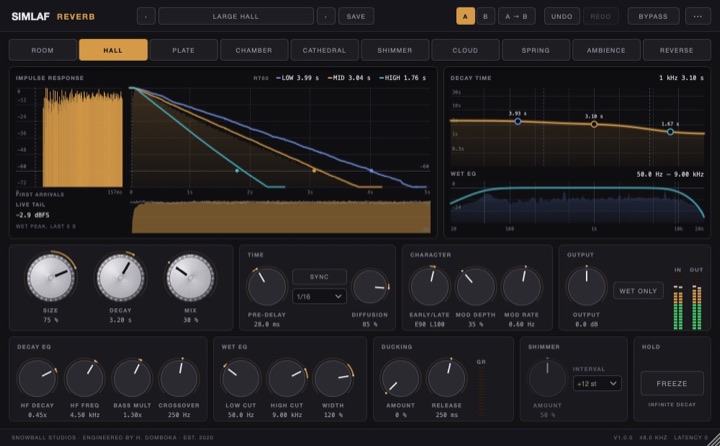Screen dimensions: 720x446
Task: Select state A
Action: (x=465, y=16)
